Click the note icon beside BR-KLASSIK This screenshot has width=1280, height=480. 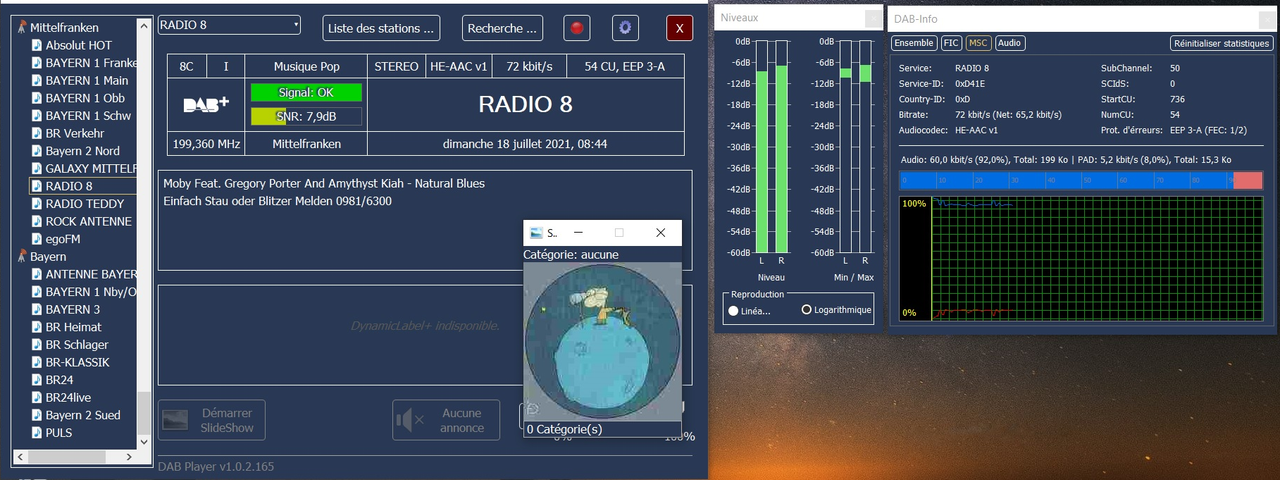click(x=36, y=362)
